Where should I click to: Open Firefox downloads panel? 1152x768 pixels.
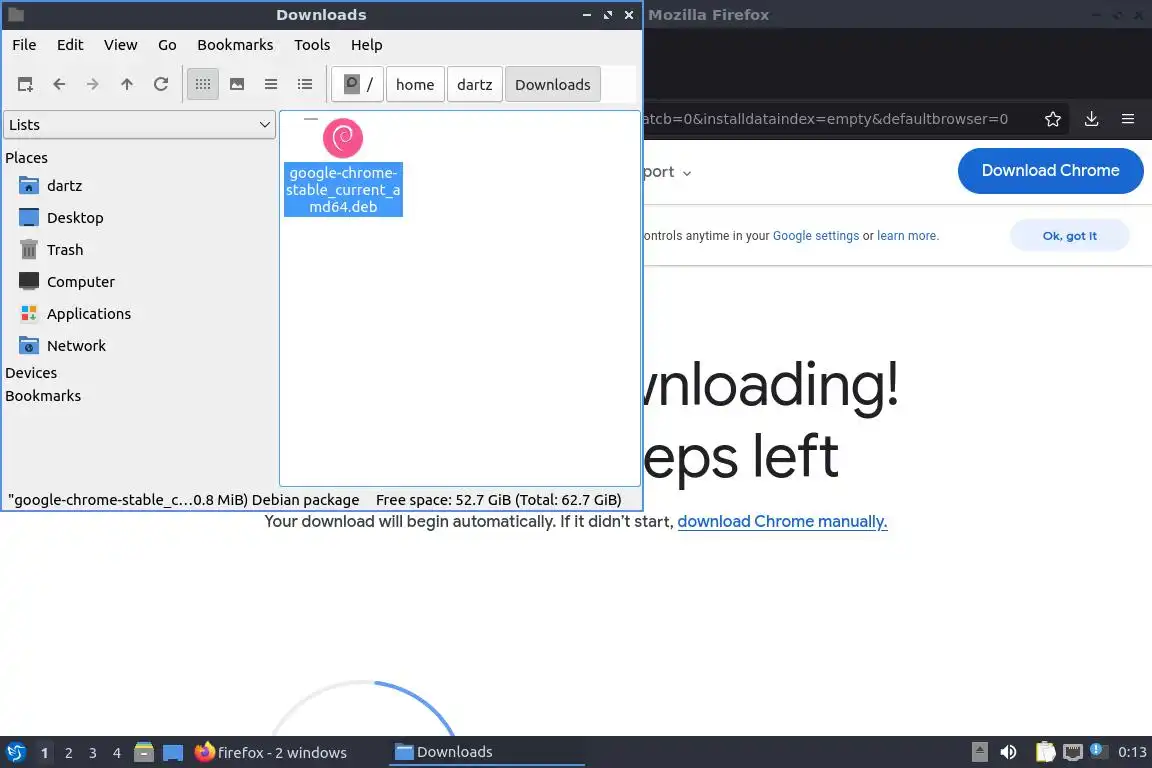[x=1092, y=119]
